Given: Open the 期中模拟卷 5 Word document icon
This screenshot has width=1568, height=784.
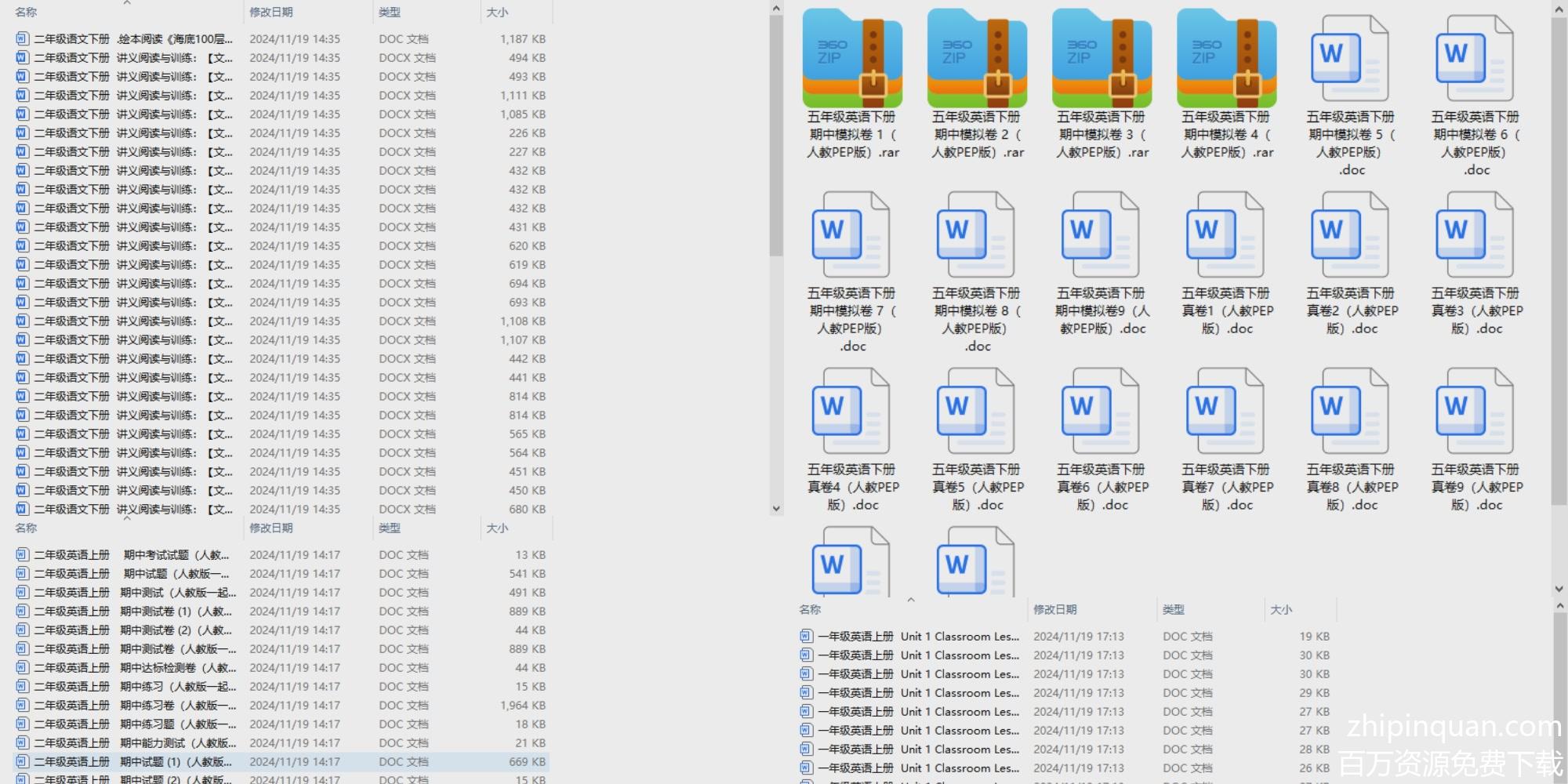Looking at the screenshot, I should click(1350, 60).
